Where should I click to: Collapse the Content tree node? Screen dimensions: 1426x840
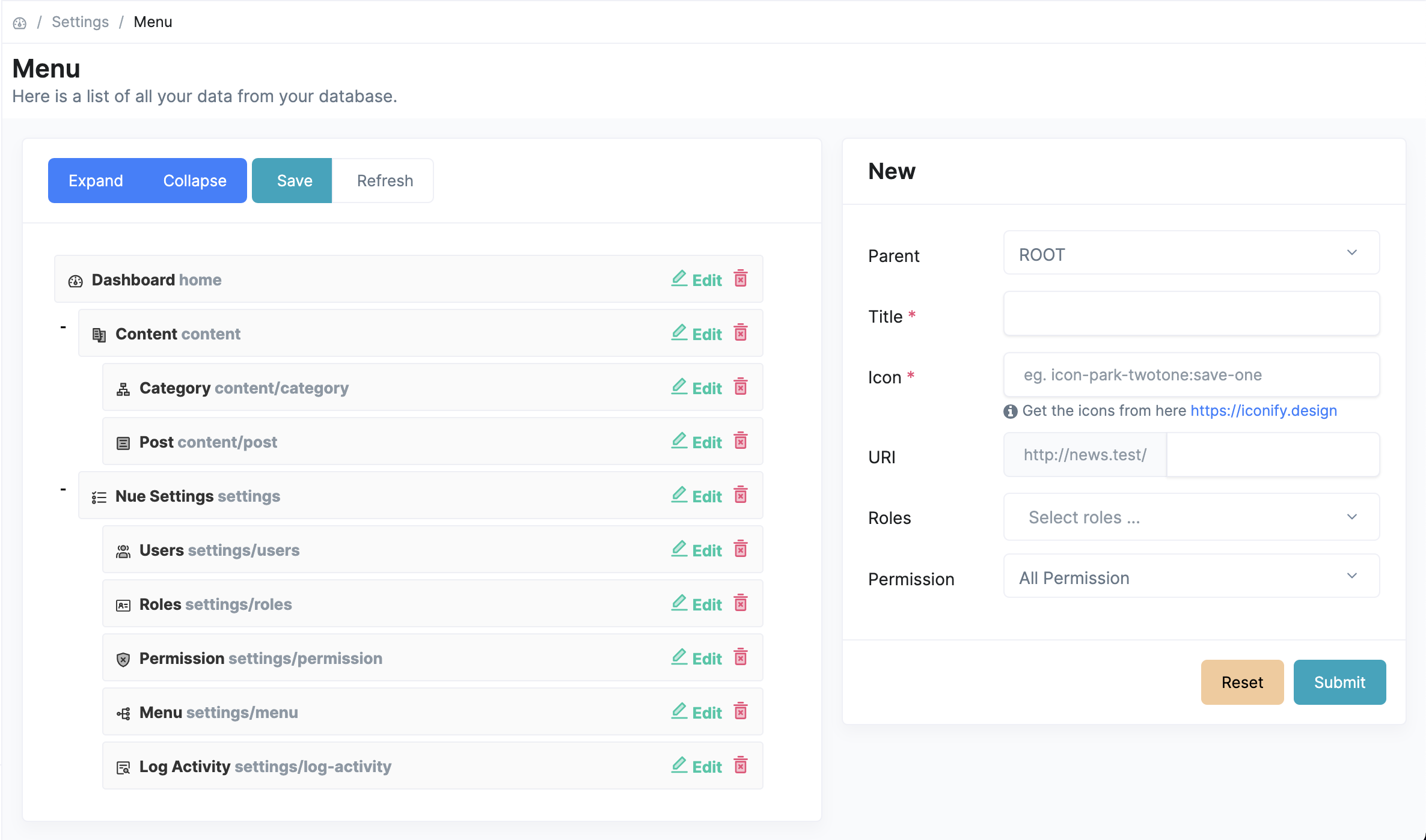coord(63,327)
